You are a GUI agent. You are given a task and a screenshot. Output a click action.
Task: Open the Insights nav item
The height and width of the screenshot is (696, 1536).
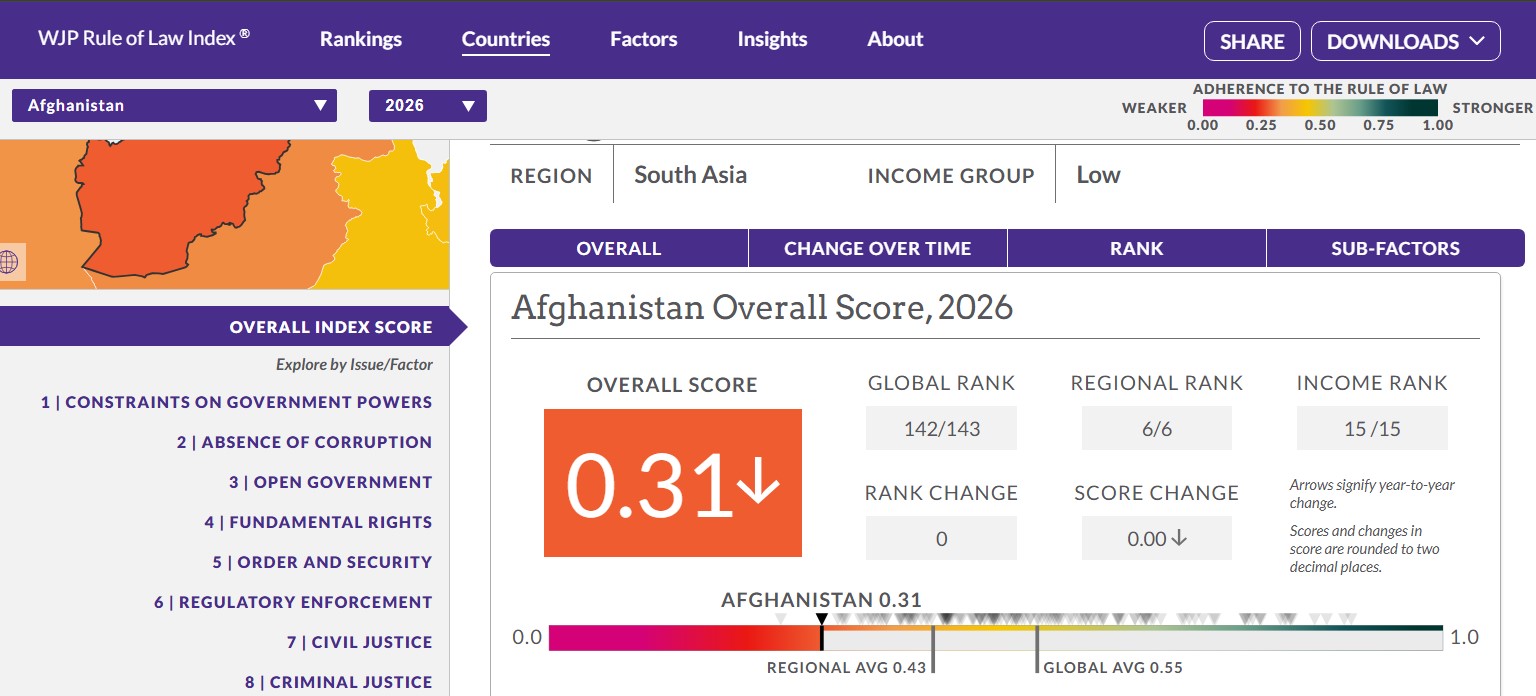coord(772,39)
